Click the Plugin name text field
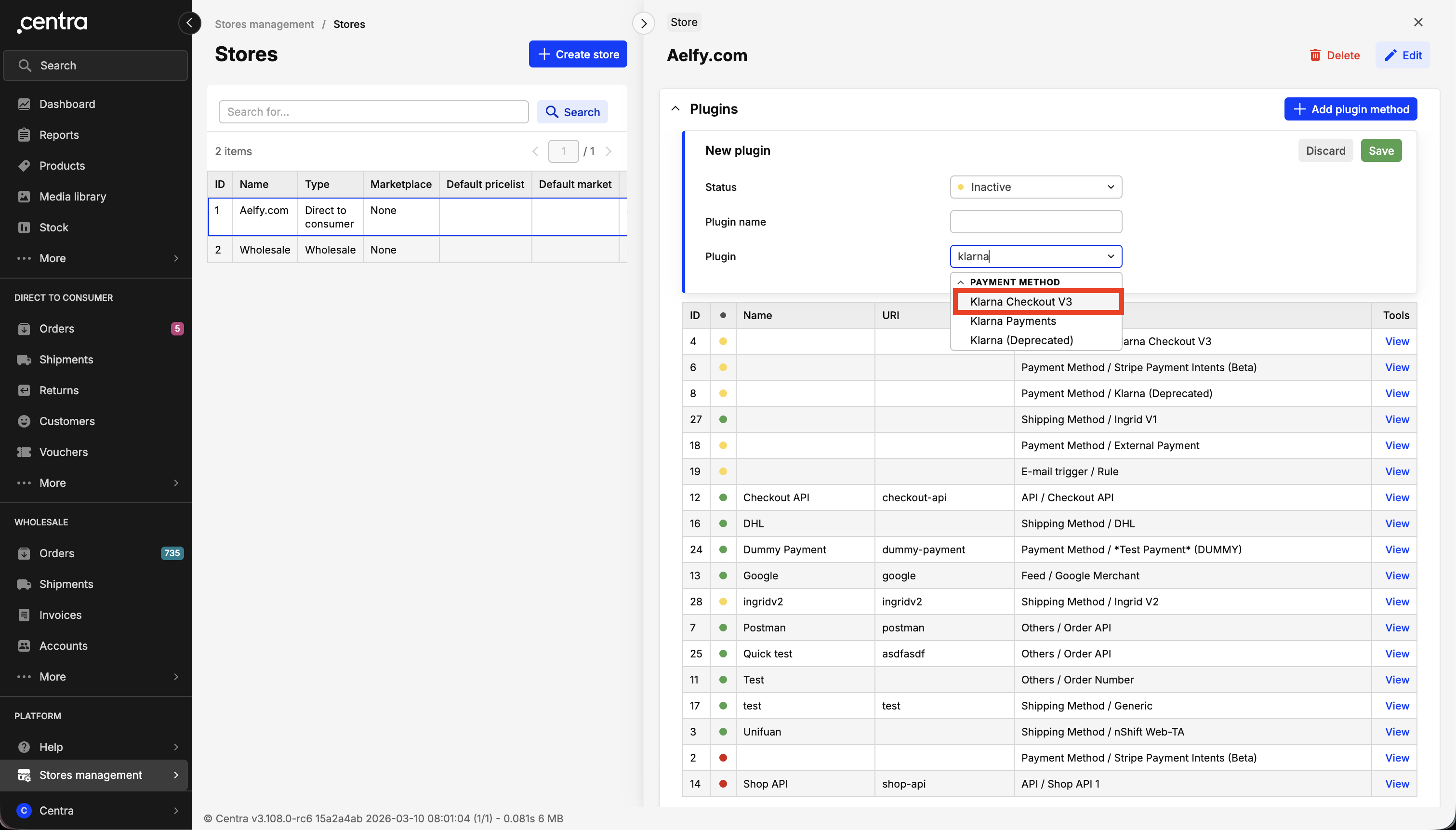Image resolution: width=1456 pixels, height=830 pixels. point(1035,222)
